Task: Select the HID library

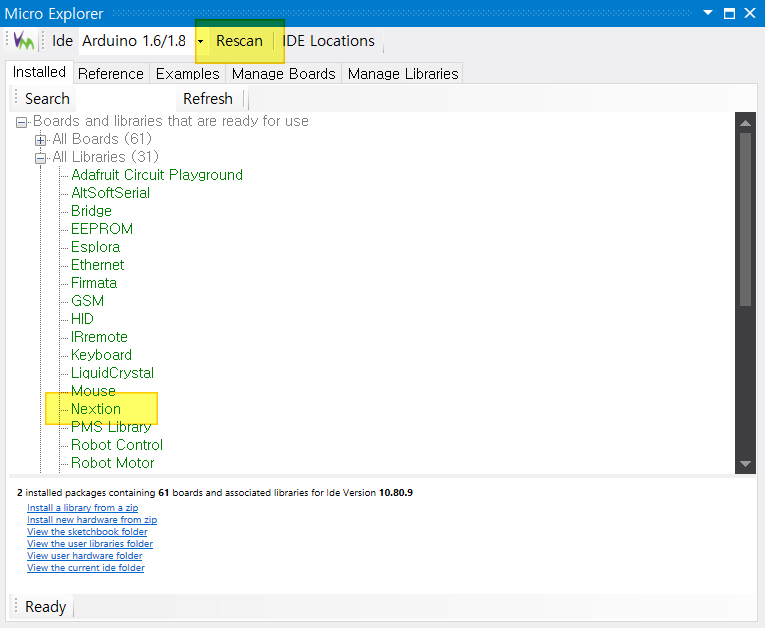Action: click(82, 319)
